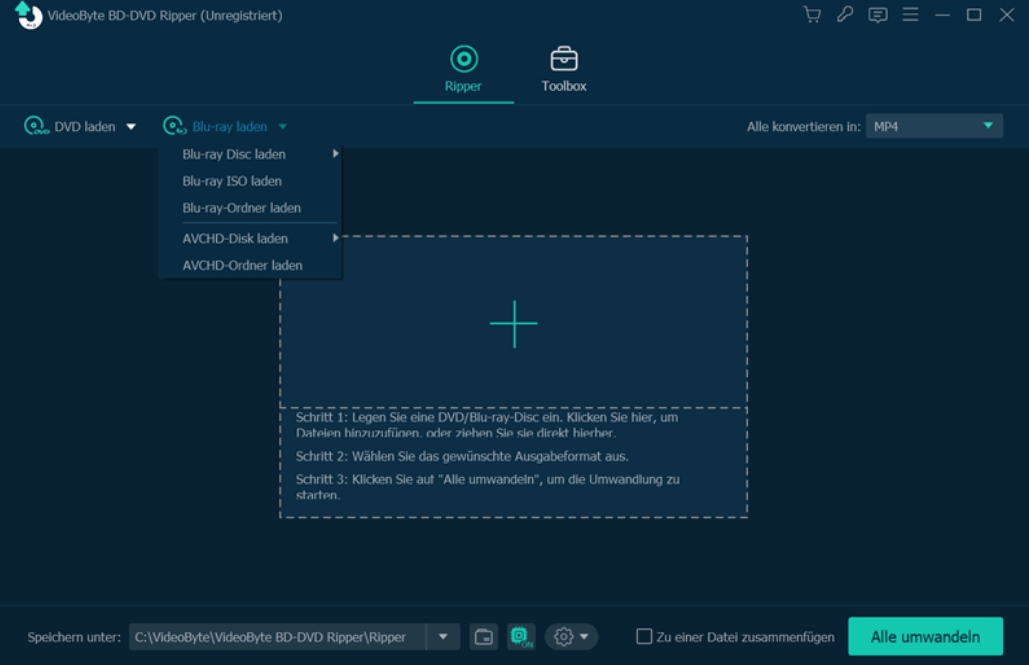This screenshot has height=665, width=1029.
Task: Click the VideoByte app logo
Action: [28, 15]
